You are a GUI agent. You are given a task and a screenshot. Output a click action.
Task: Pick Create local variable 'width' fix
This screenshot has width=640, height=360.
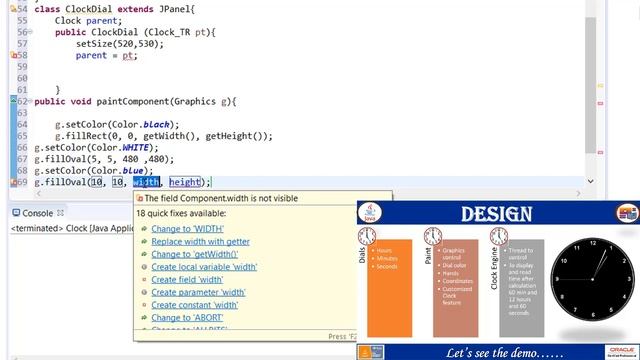coord(204,267)
